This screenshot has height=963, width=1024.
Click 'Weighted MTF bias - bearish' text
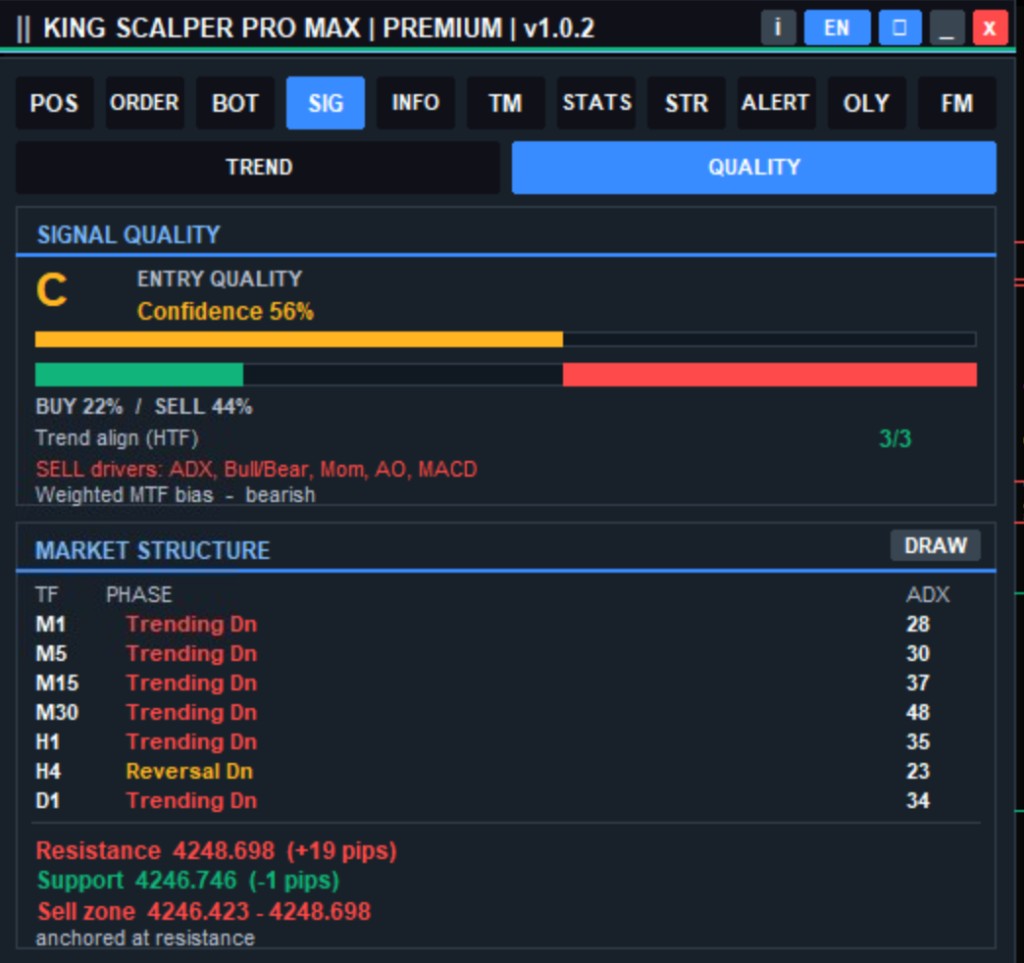coord(175,494)
